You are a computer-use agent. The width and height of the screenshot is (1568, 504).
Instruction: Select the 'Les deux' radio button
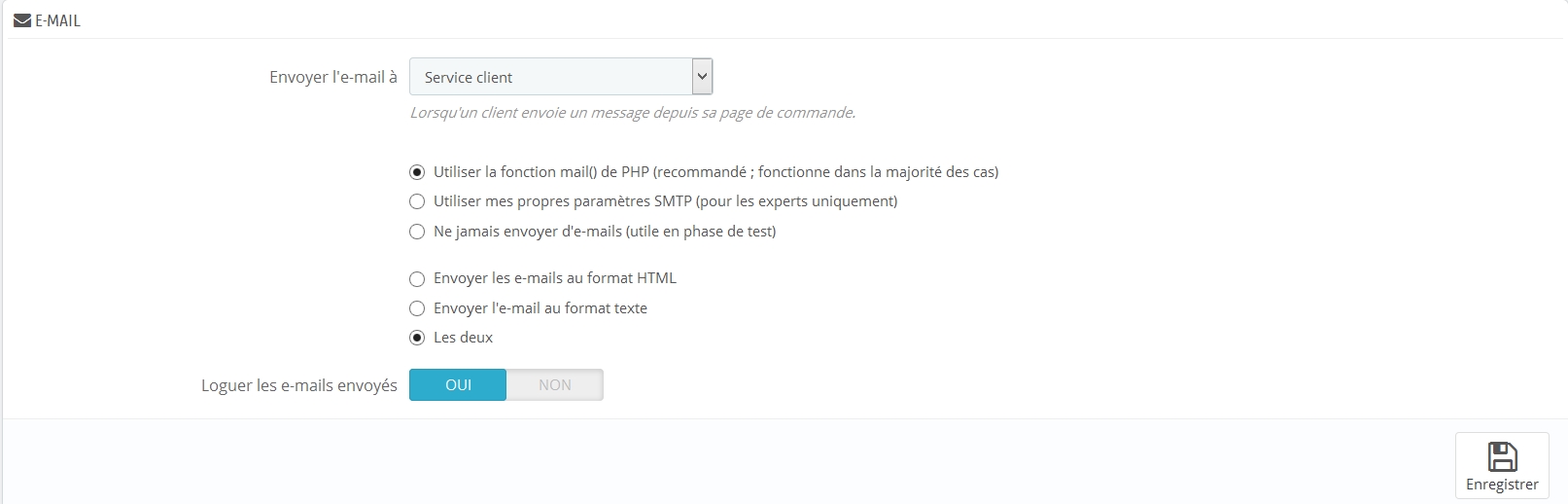coord(417,338)
